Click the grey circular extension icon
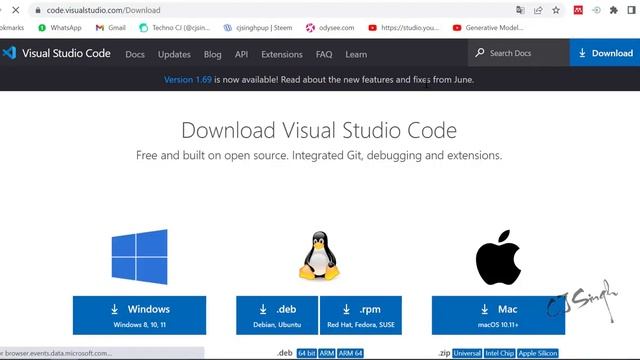Viewport: 640px width, 360px height. click(x=596, y=10)
